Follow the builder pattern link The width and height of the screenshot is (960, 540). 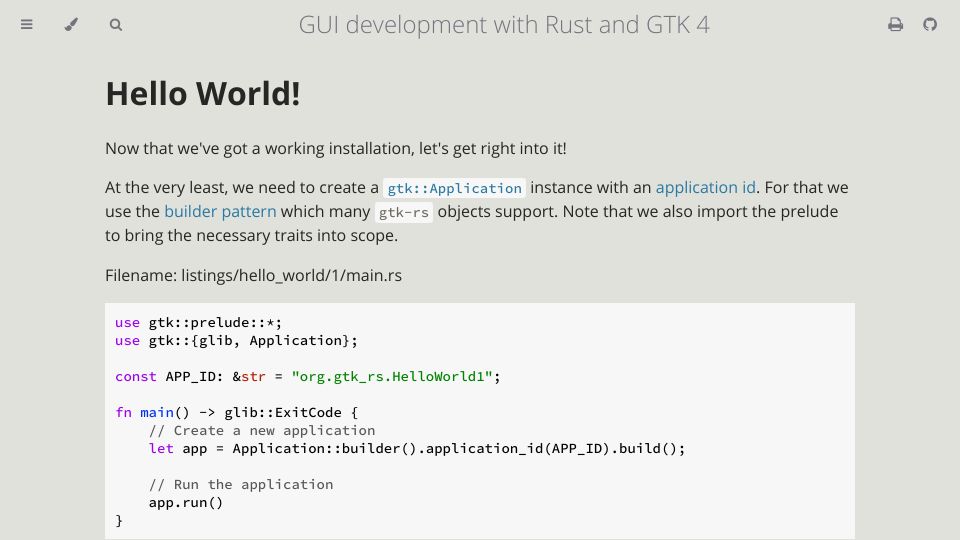click(220, 211)
